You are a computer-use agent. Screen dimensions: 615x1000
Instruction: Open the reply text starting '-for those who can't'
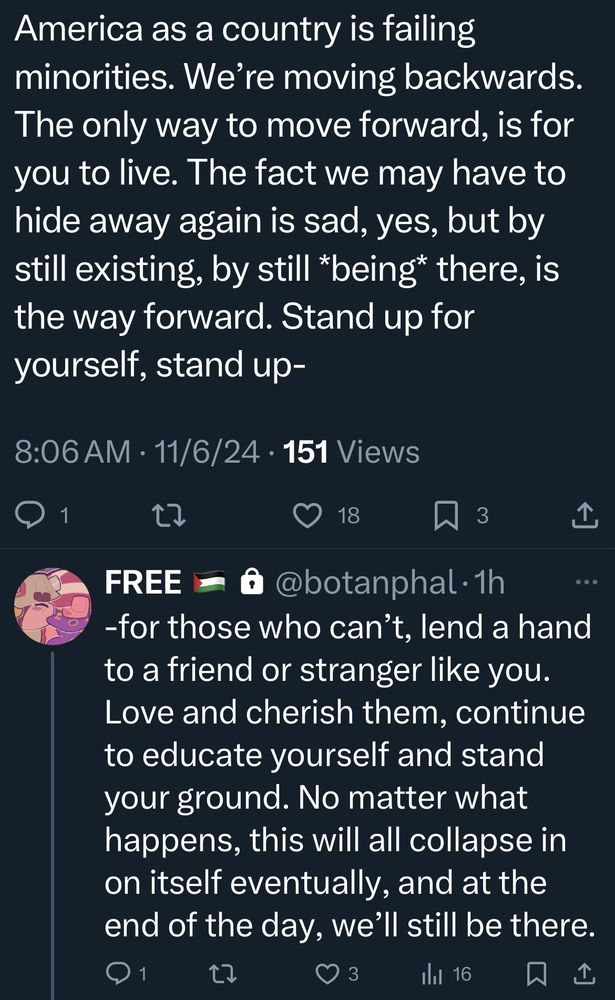pyautogui.click(x=350, y=776)
